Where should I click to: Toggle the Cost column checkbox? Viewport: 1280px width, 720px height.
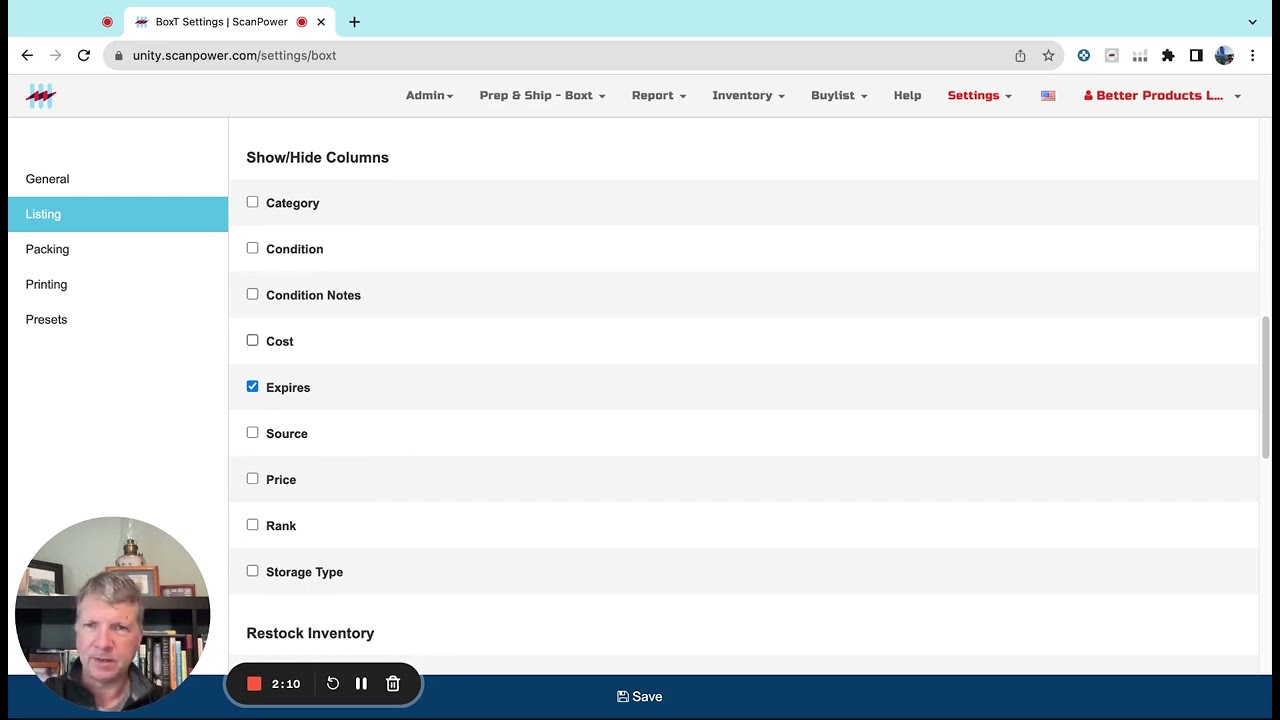click(252, 340)
